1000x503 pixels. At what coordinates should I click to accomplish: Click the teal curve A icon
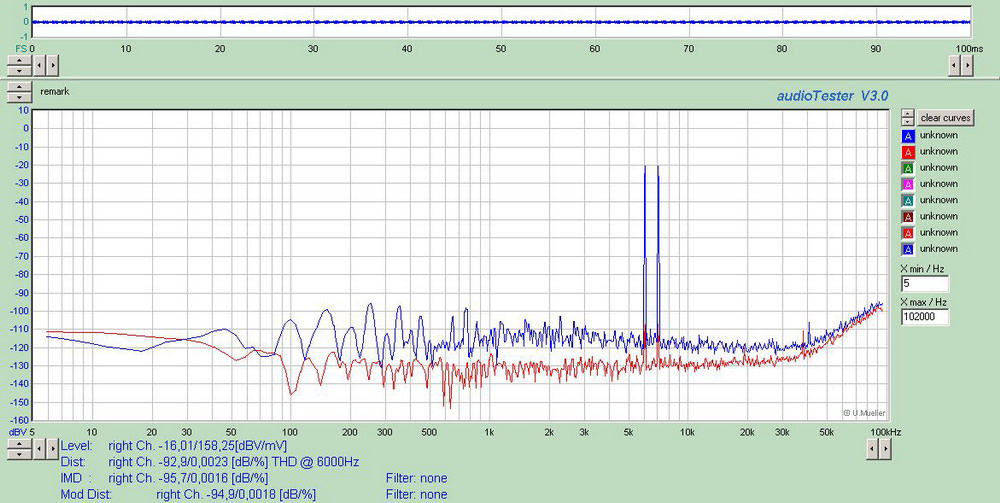point(908,200)
